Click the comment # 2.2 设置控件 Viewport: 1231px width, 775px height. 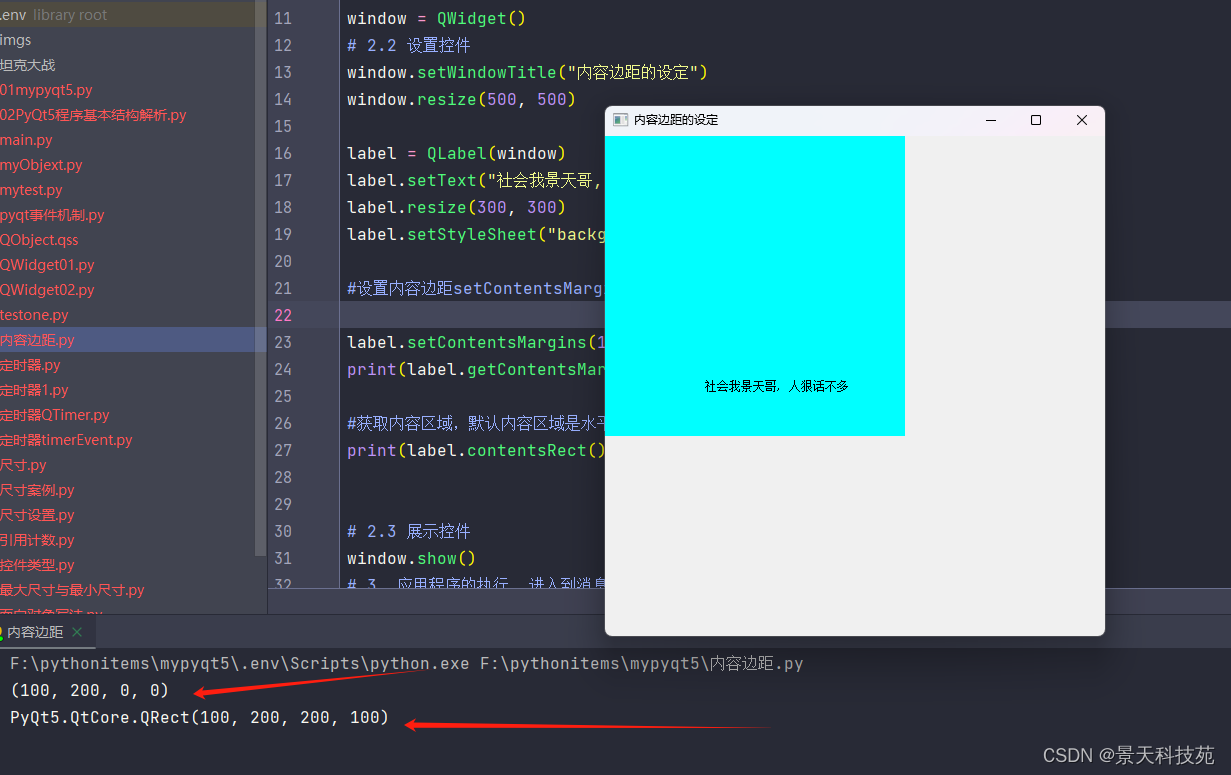click(409, 45)
